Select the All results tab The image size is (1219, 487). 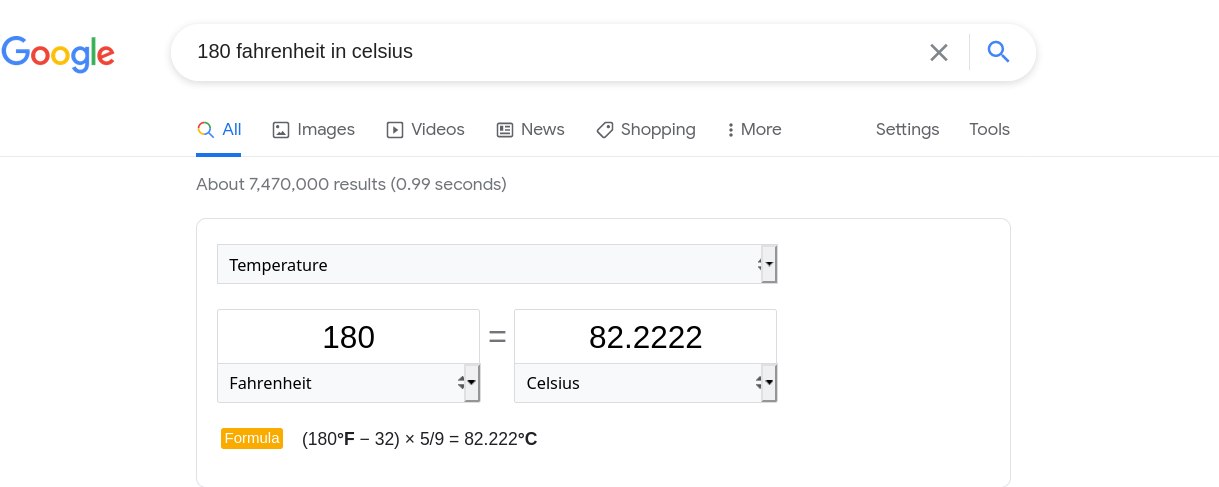pos(219,129)
